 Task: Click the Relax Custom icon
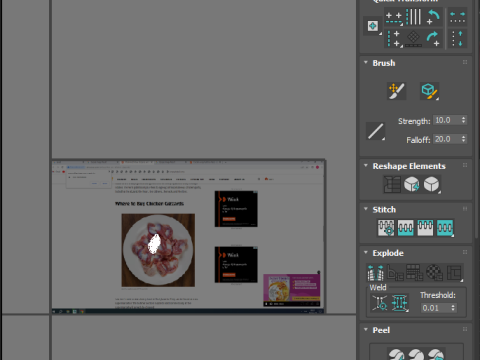431,184
